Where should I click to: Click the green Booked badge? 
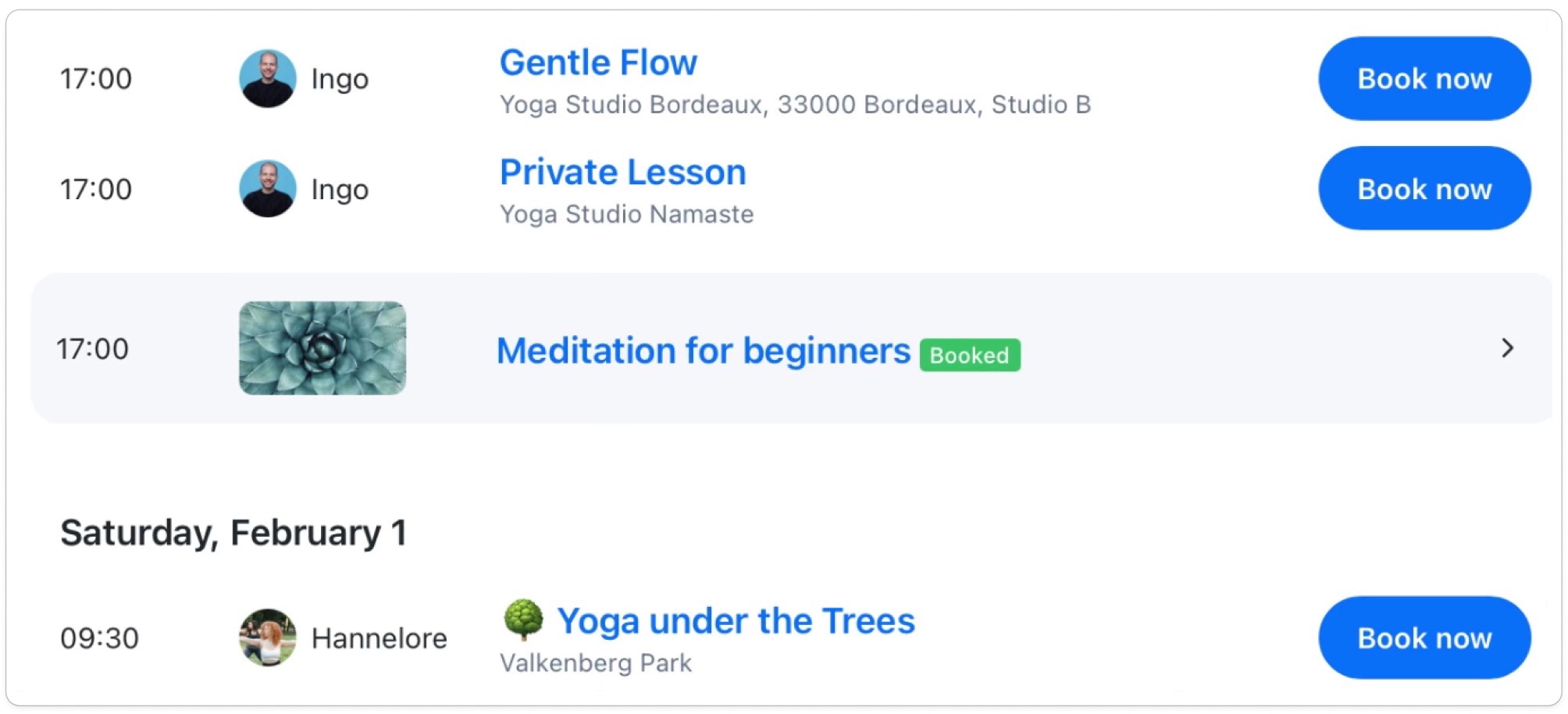969,355
